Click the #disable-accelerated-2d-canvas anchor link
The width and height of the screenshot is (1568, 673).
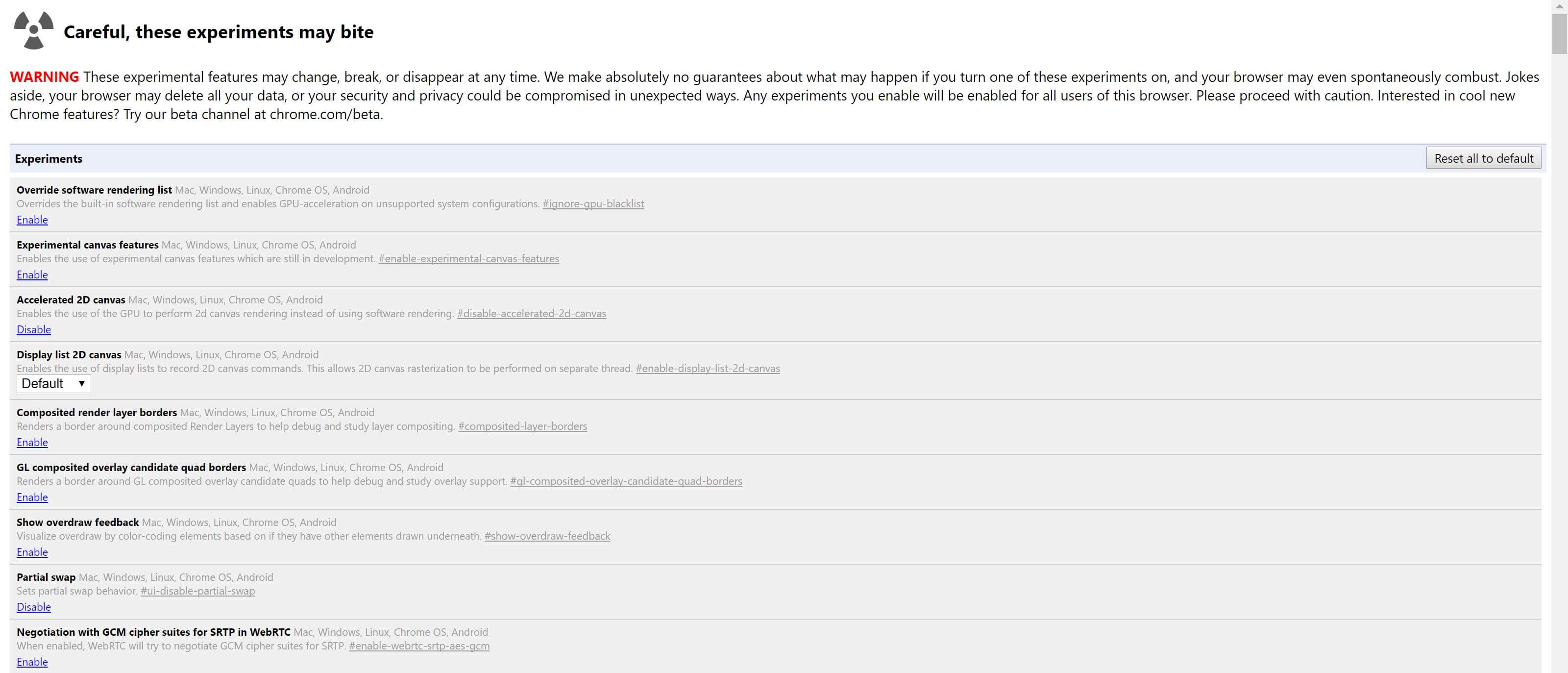click(531, 313)
